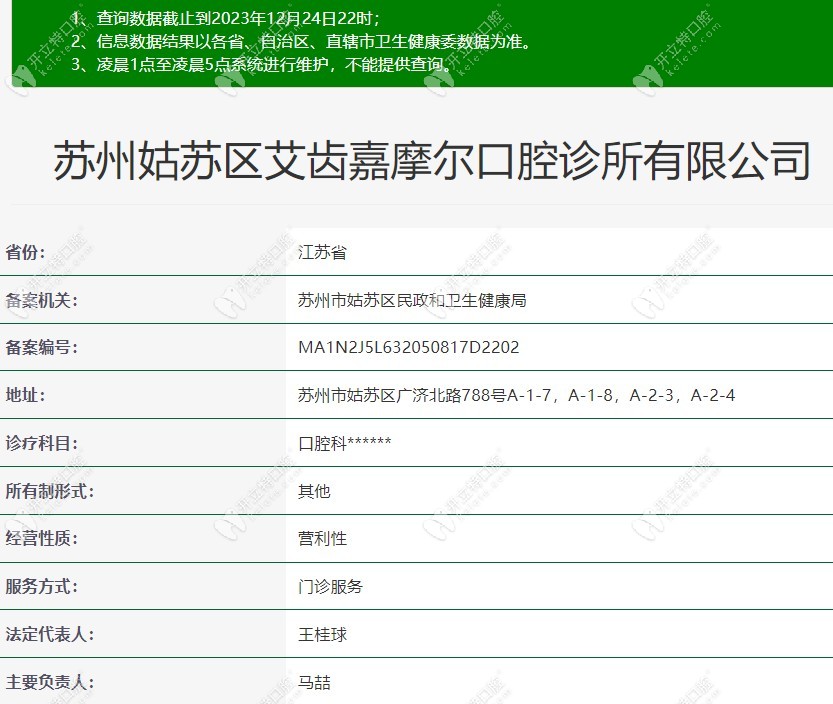
Task: Click the 主要负责人 label
Action: (49, 682)
